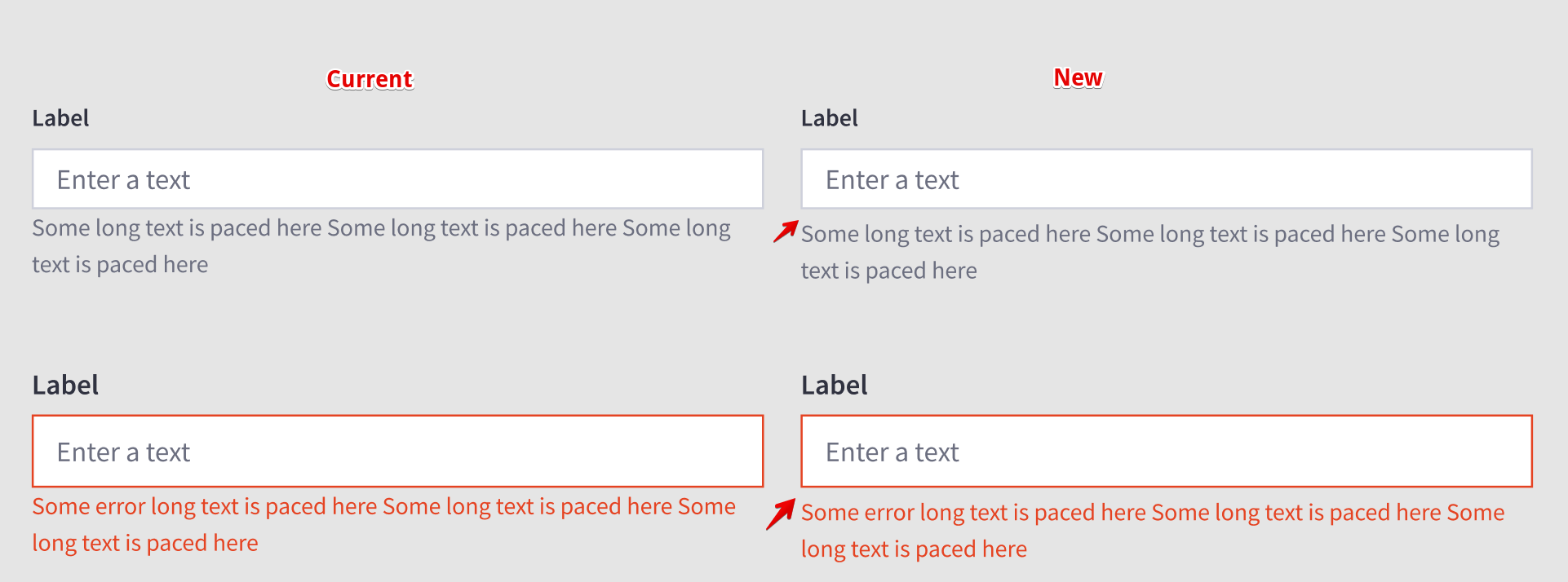The width and height of the screenshot is (1568, 582).
Task: Select the 'Current' heading text
Action: click(369, 79)
